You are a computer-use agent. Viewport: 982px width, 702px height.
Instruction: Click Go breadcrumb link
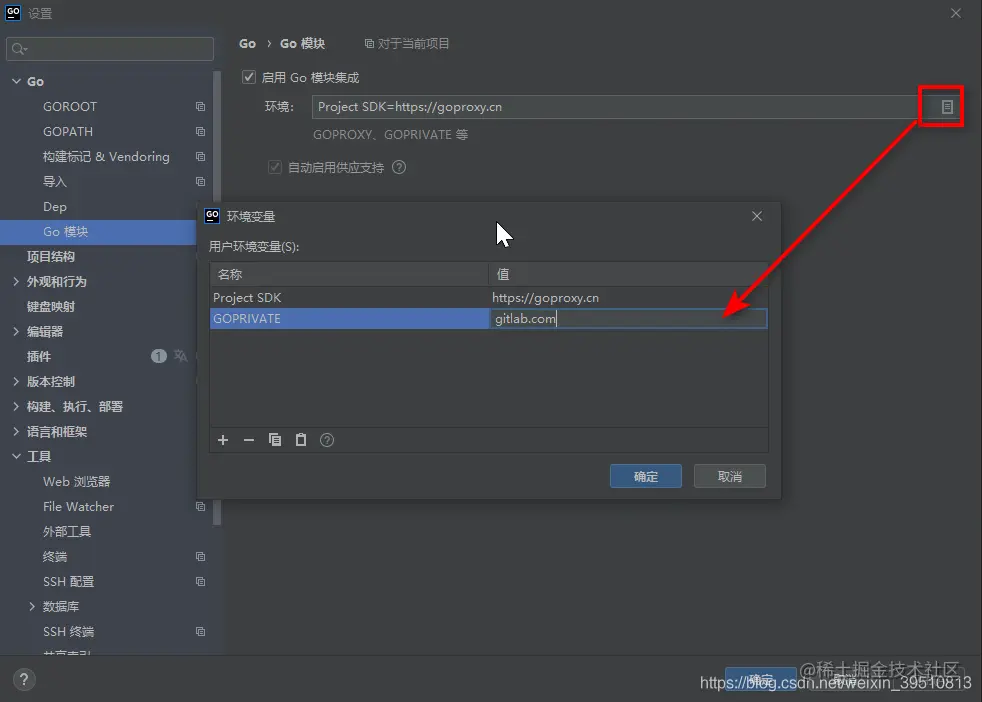coord(247,43)
